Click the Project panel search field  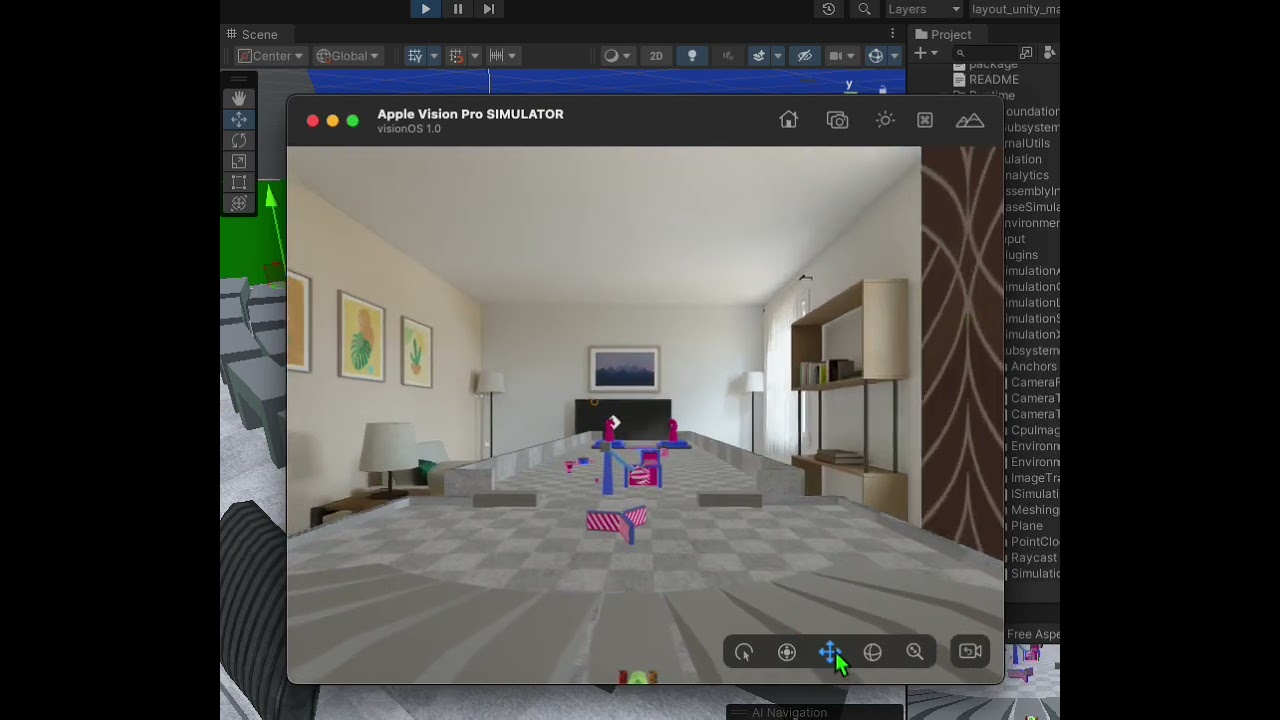[x=985, y=53]
